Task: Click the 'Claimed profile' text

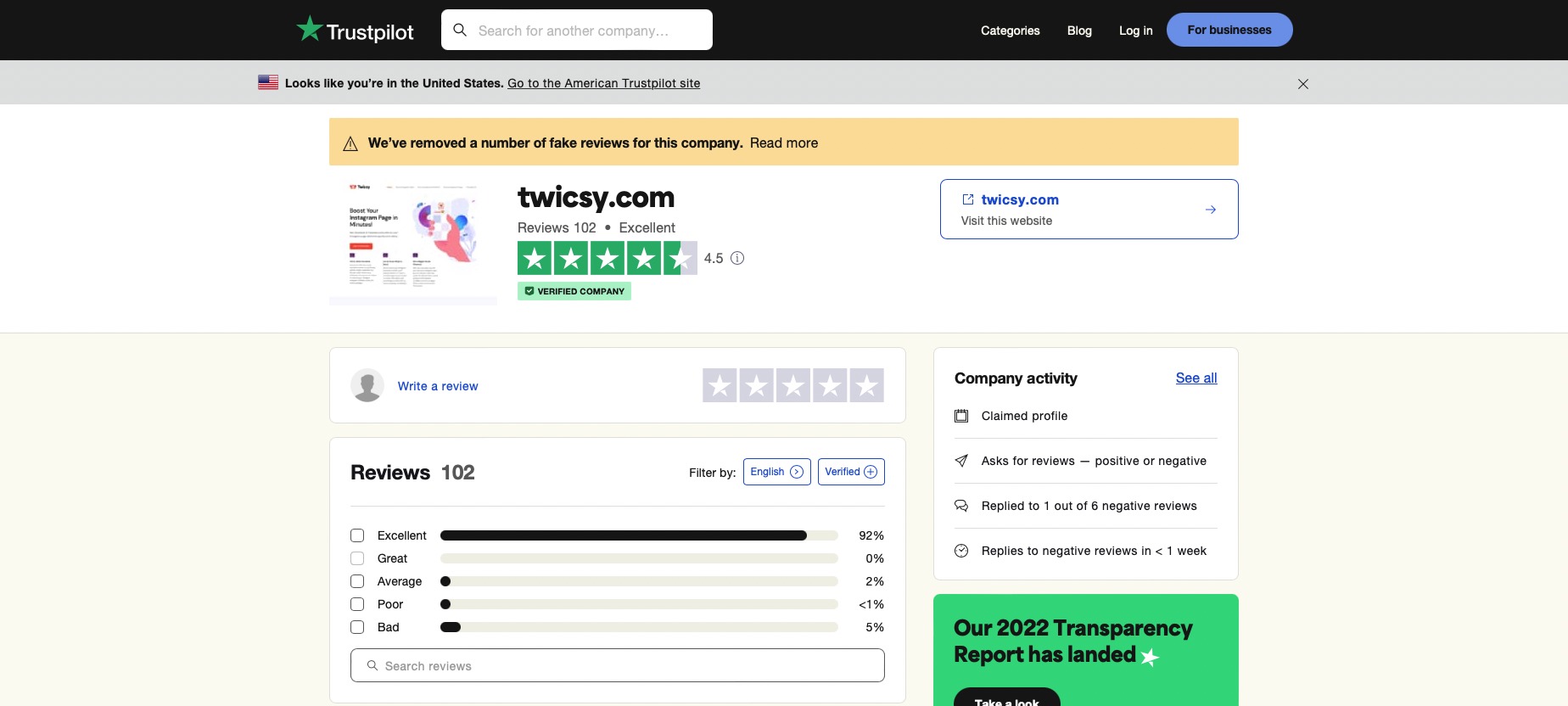Action: (1024, 416)
